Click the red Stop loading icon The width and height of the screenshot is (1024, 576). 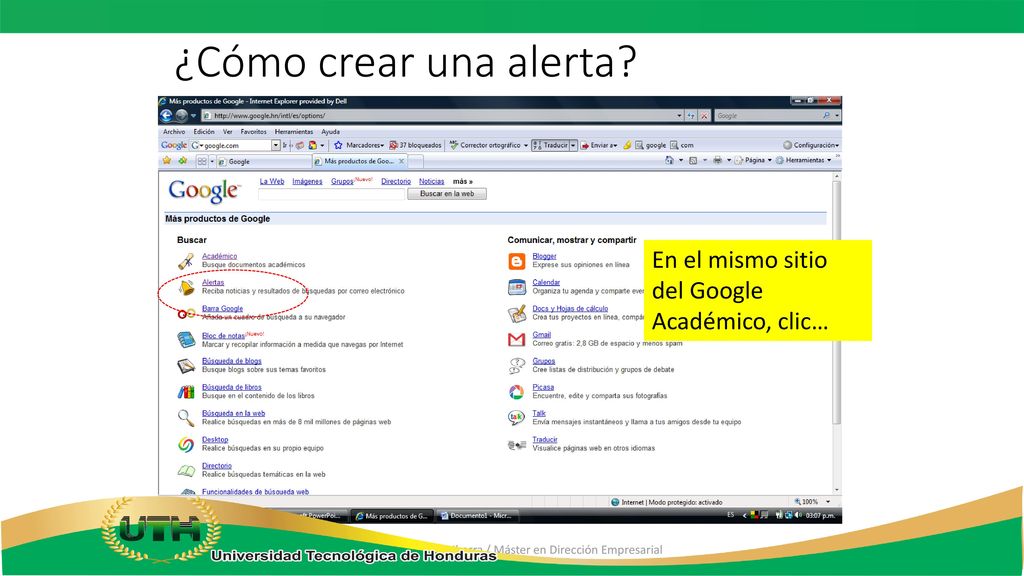click(x=704, y=116)
